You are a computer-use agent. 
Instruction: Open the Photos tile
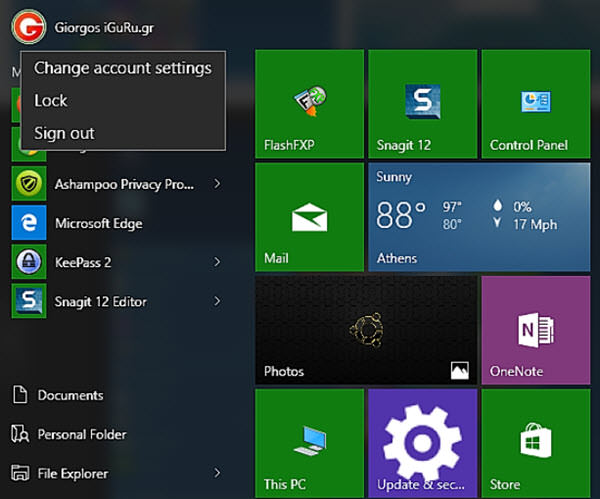(366, 330)
